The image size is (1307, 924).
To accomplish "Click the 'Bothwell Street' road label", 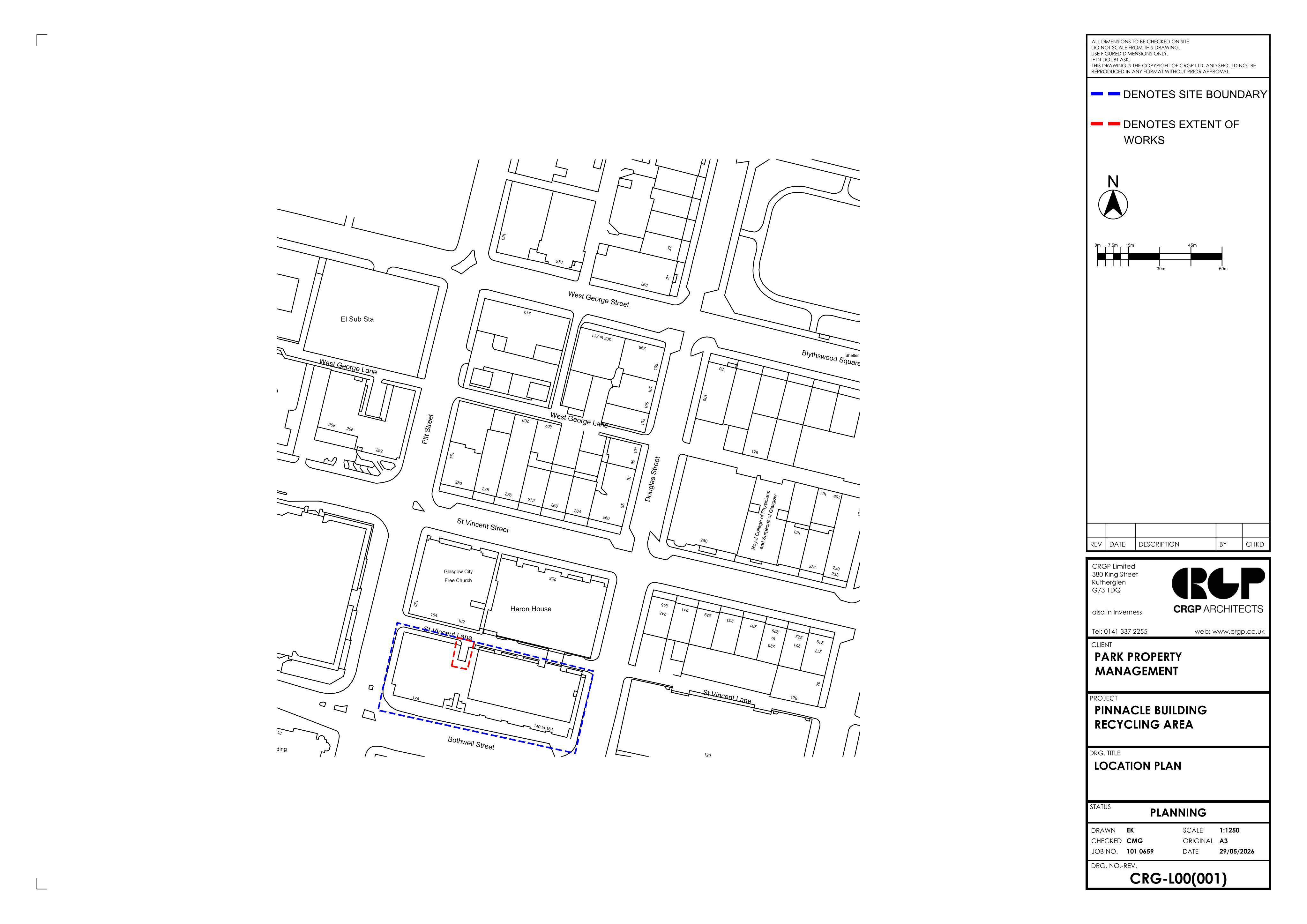I will [471, 743].
